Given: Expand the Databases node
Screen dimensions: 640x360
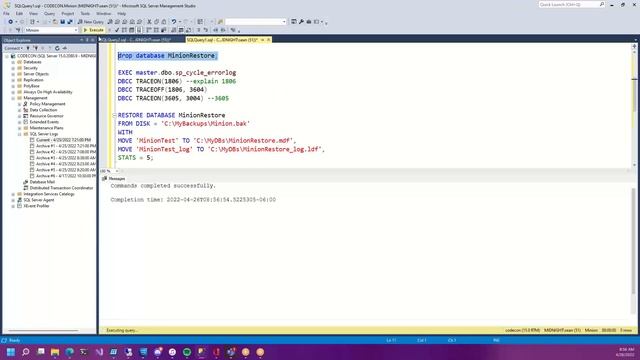Looking at the screenshot, I should [x=13, y=62].
